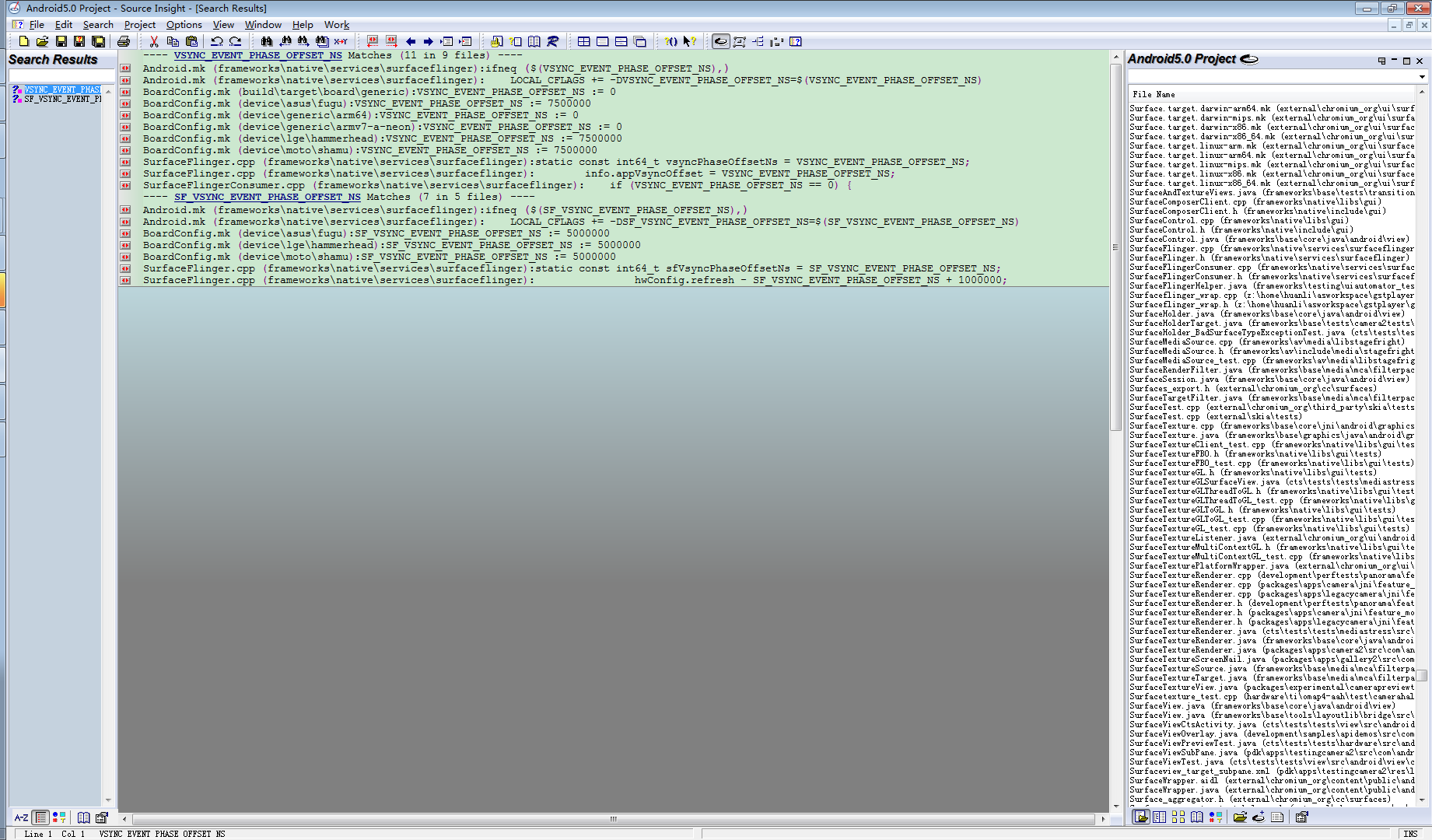This screenshot has width=1432, height=840.
Task: Click the Save All toolbar icon
Action: pos(98,41)
